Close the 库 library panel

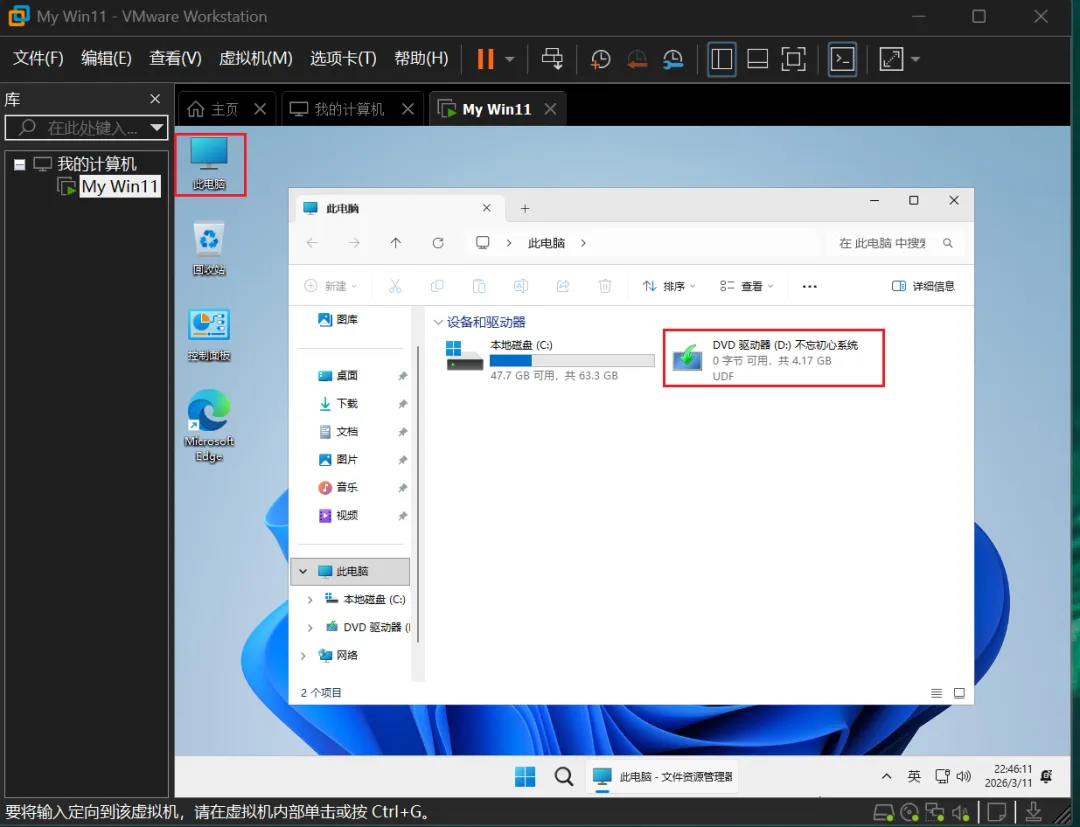coord(155,99)
